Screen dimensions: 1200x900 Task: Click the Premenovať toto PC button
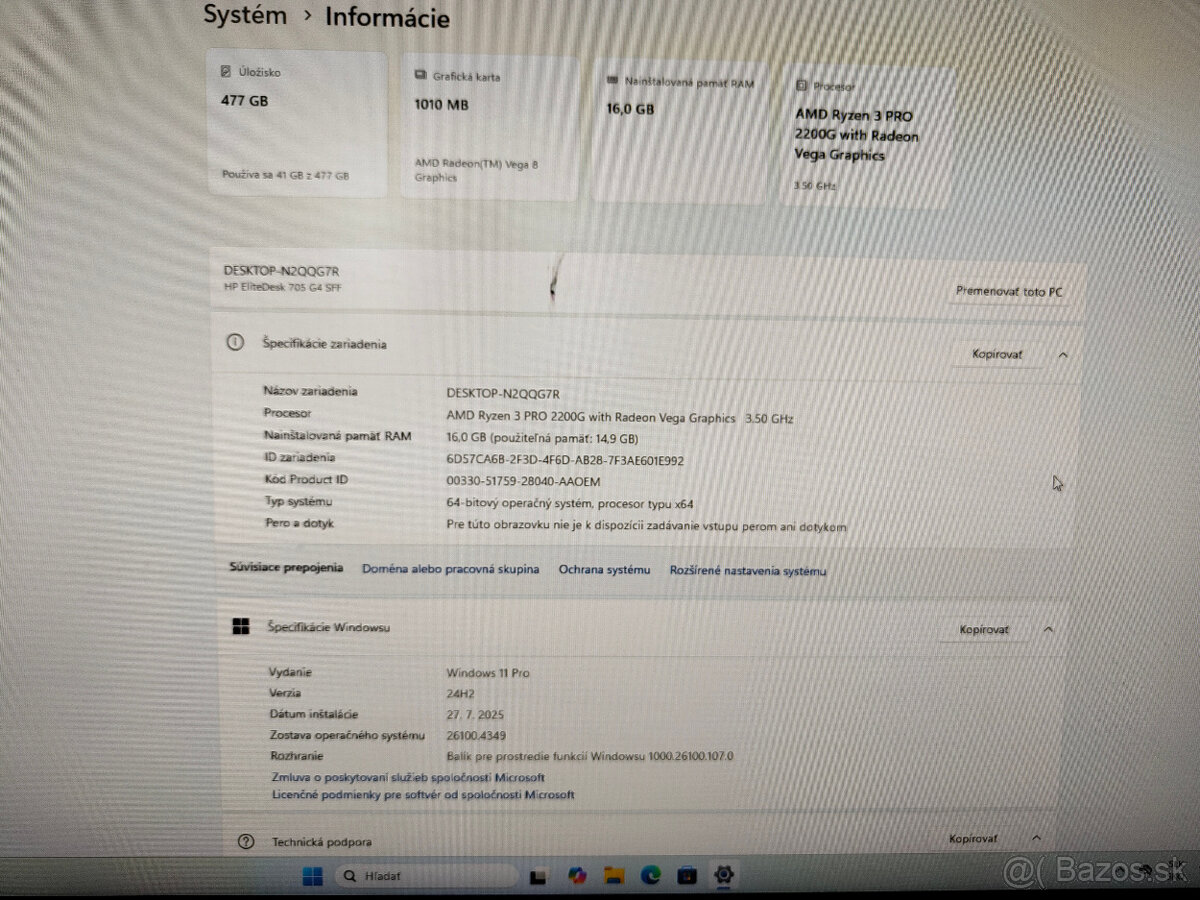tap(1009, 291)
